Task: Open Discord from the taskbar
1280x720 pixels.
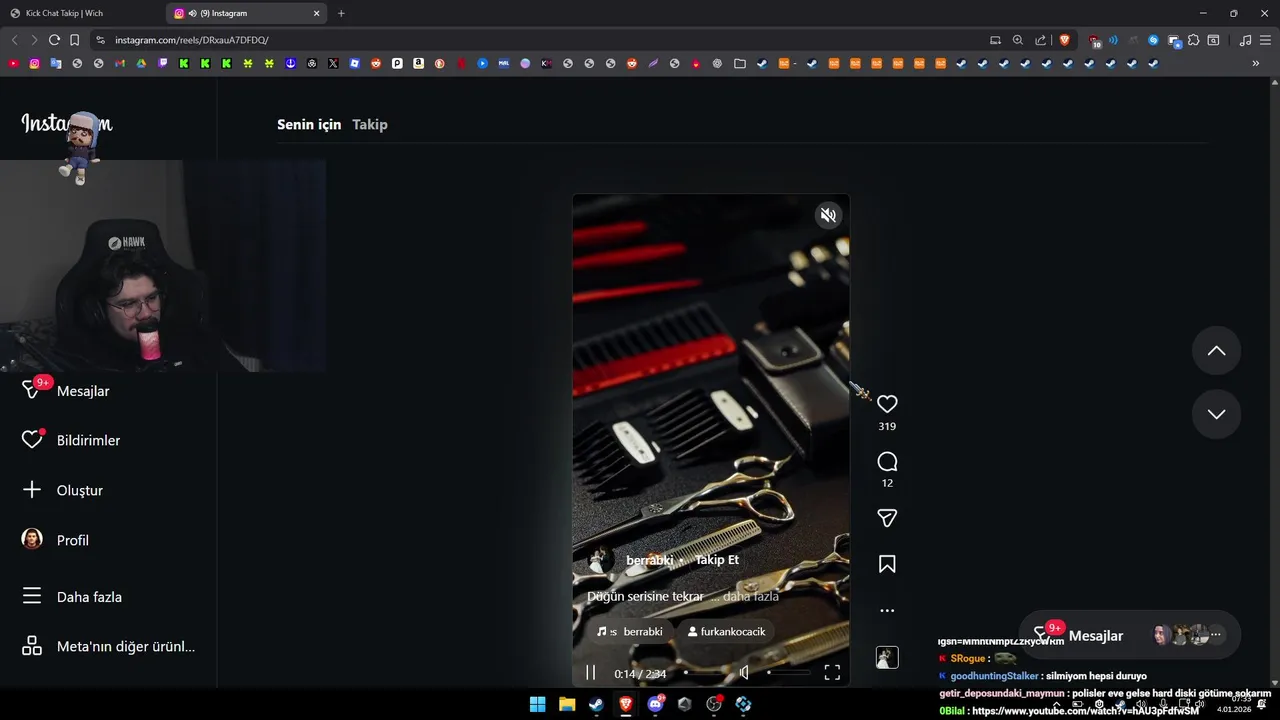Action: tap(655, 704)
